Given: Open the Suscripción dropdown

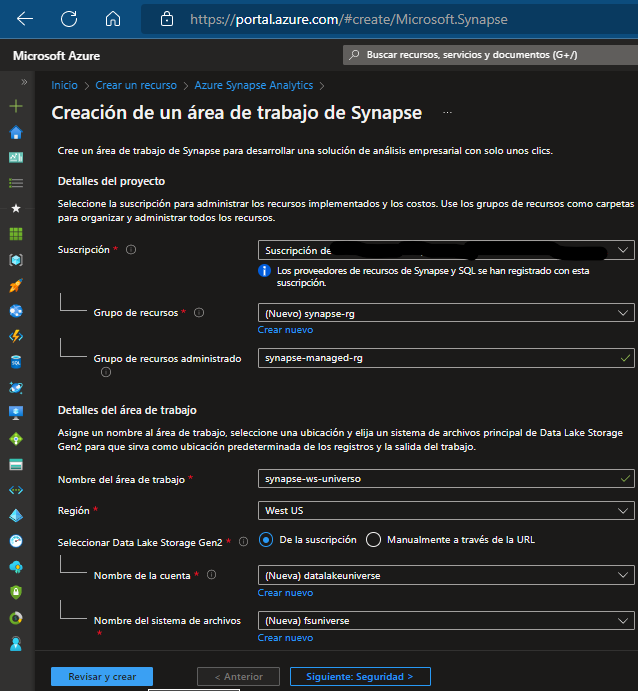Looking at the screenshot, I should (x=446, y=250).
